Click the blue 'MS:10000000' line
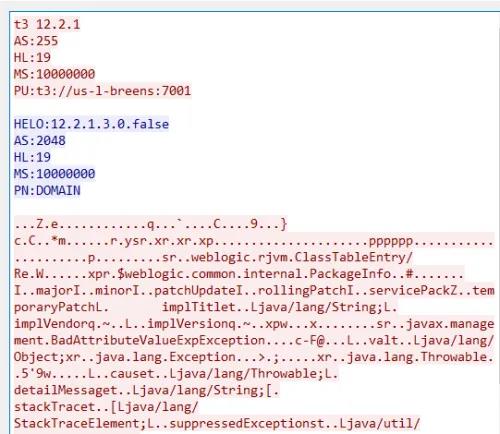 55,174
